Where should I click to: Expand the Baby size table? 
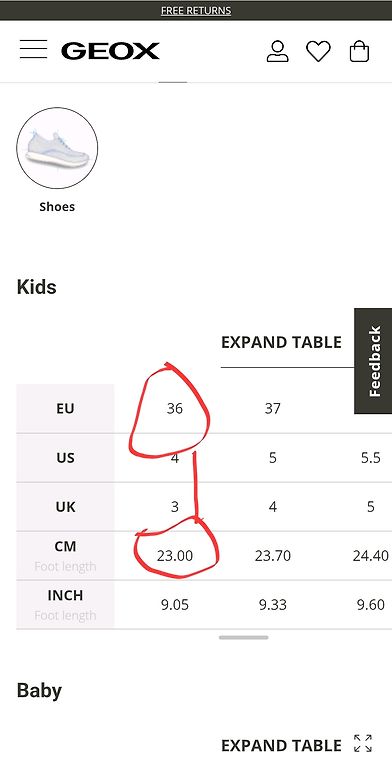click(x=281, y=745)
